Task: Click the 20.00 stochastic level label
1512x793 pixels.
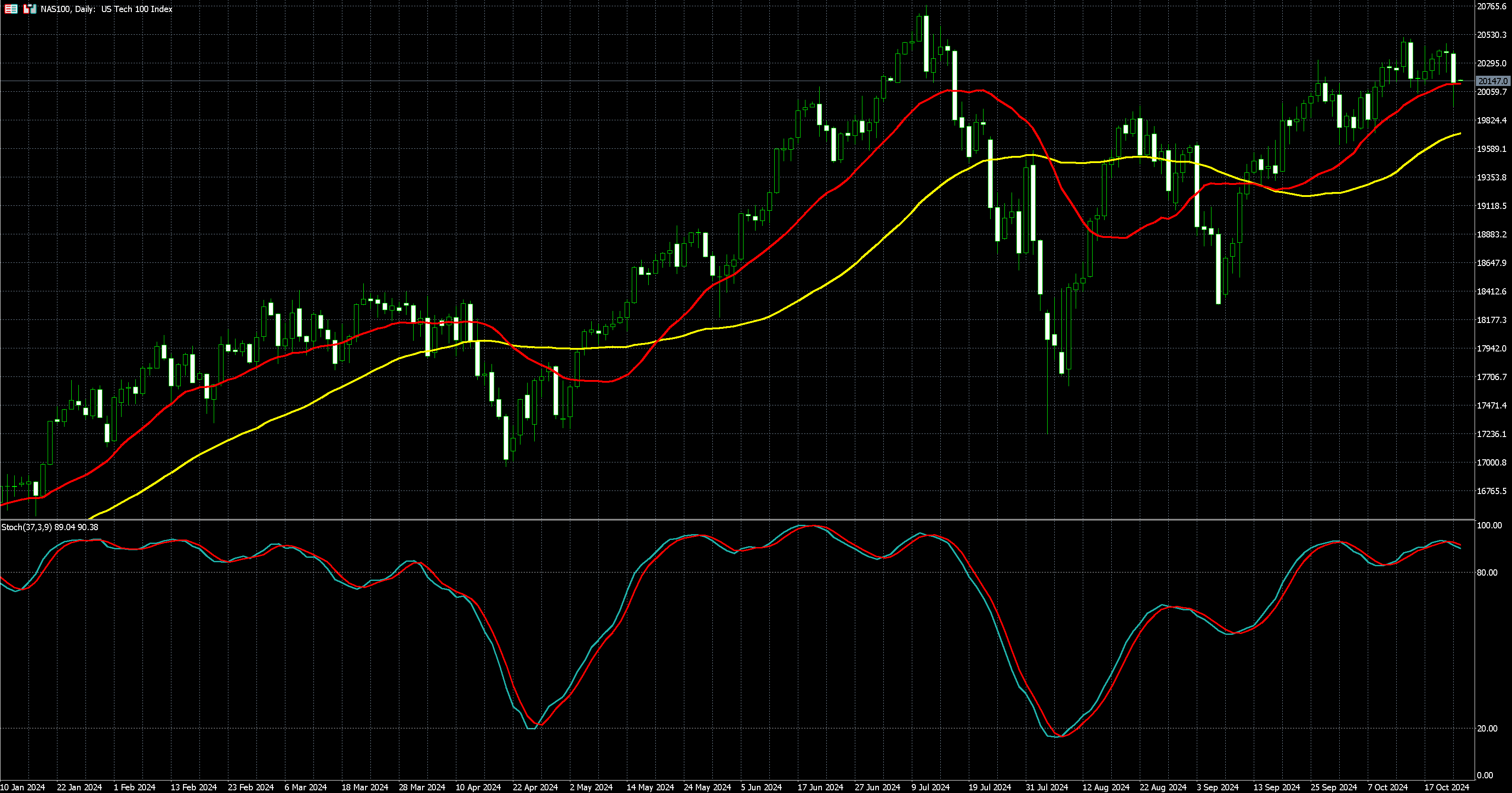Action: point(1487,728)
